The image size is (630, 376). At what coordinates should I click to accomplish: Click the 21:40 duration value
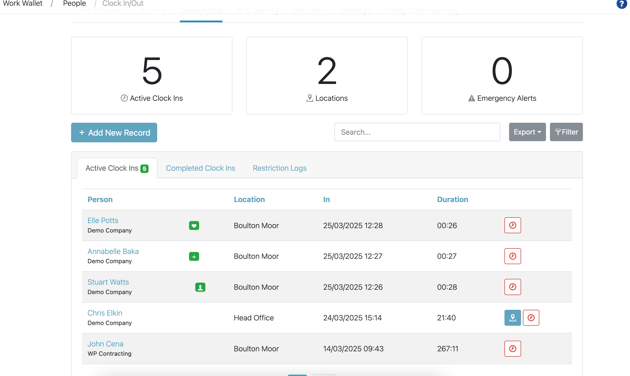click(446, 318)
